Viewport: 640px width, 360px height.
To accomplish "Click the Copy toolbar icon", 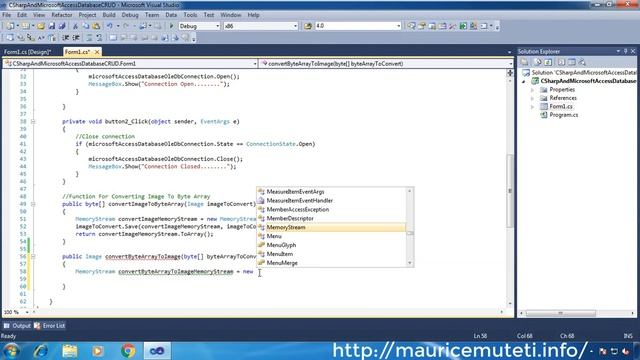I will tap(86, 26).
